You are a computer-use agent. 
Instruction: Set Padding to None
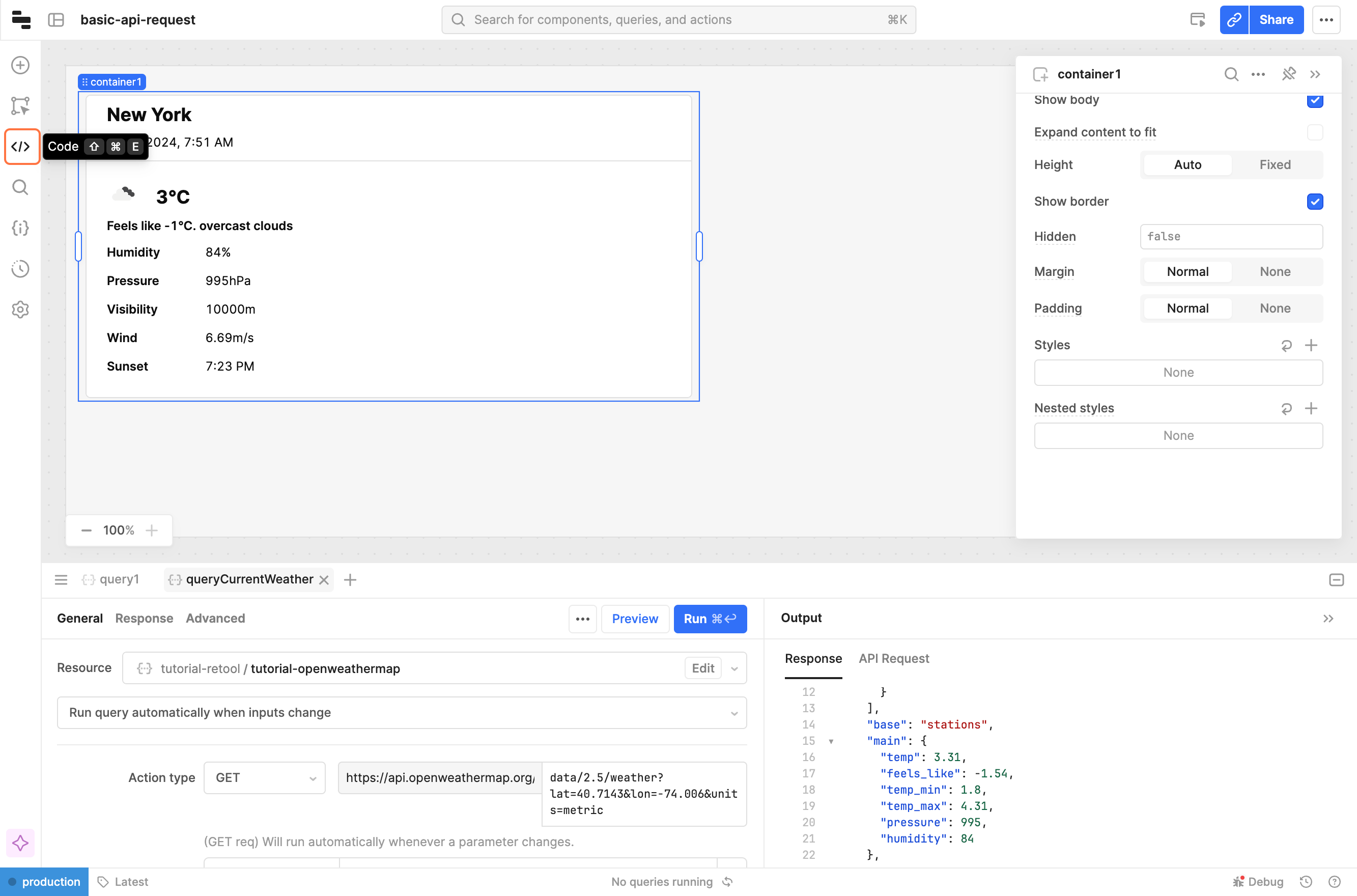(x=1275, y=309)
